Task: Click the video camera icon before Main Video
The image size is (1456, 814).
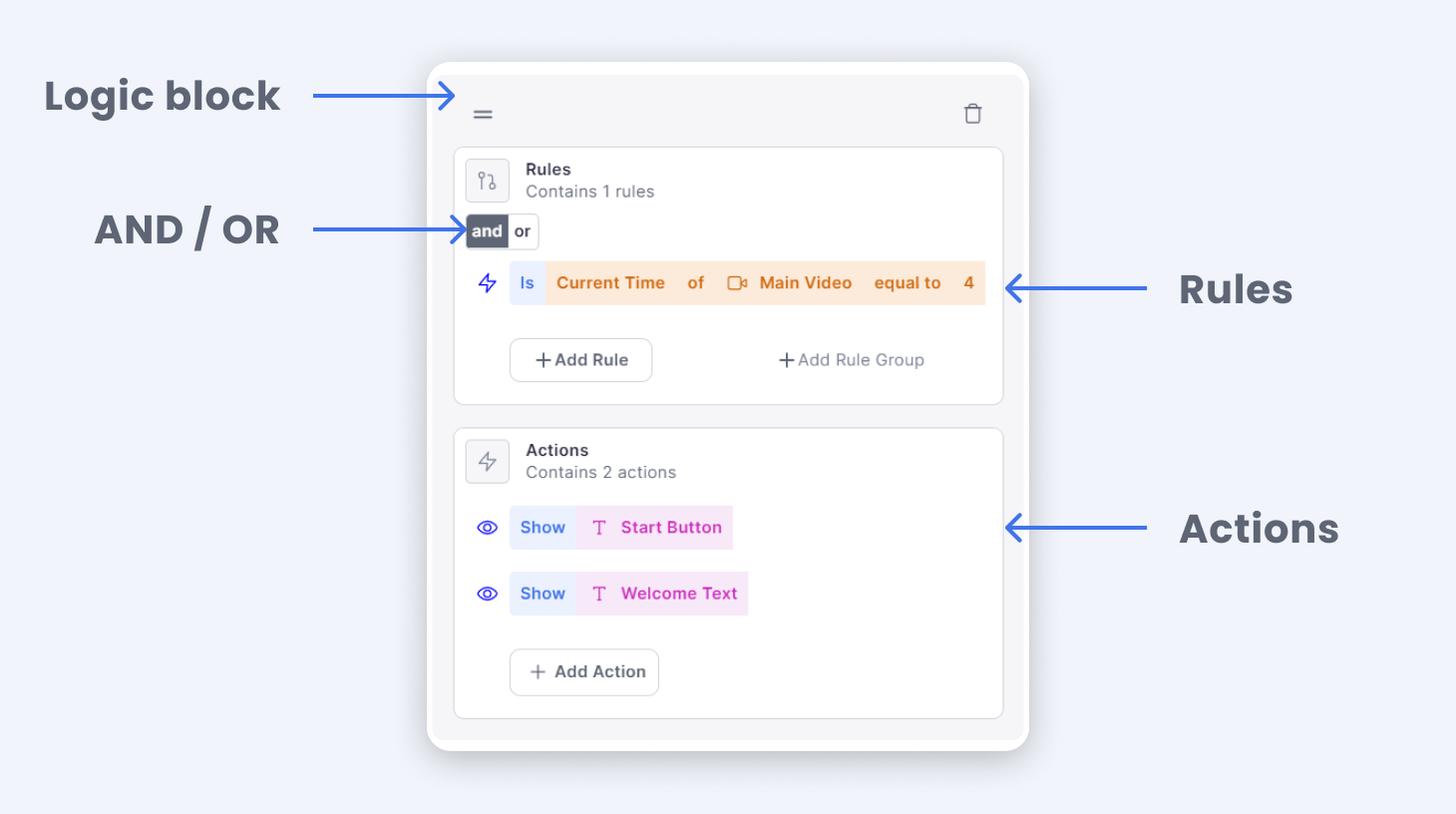Action: coord(737,283)
